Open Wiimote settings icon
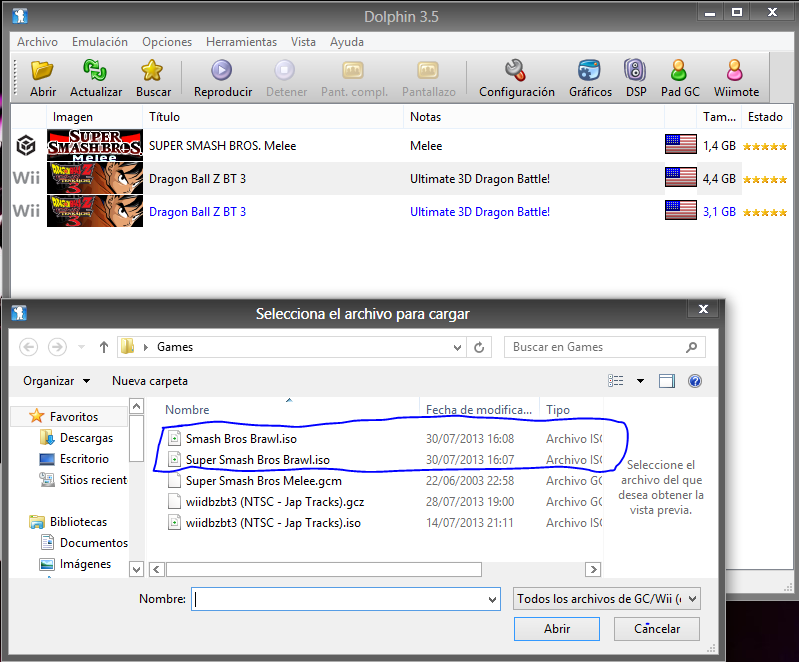Screen dimensions: 799x662 click(735, 70)
